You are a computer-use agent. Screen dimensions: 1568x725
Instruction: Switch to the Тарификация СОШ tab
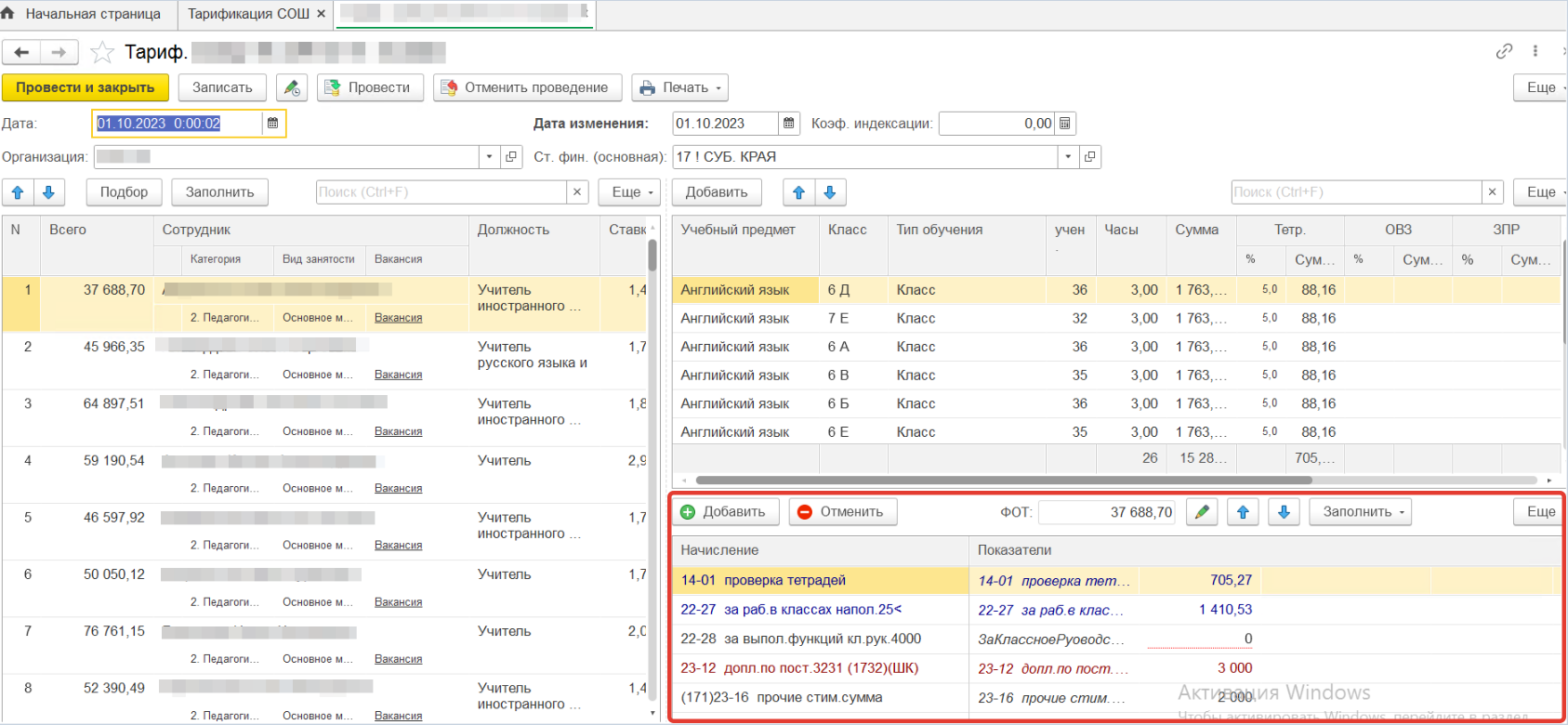(248, 14)
